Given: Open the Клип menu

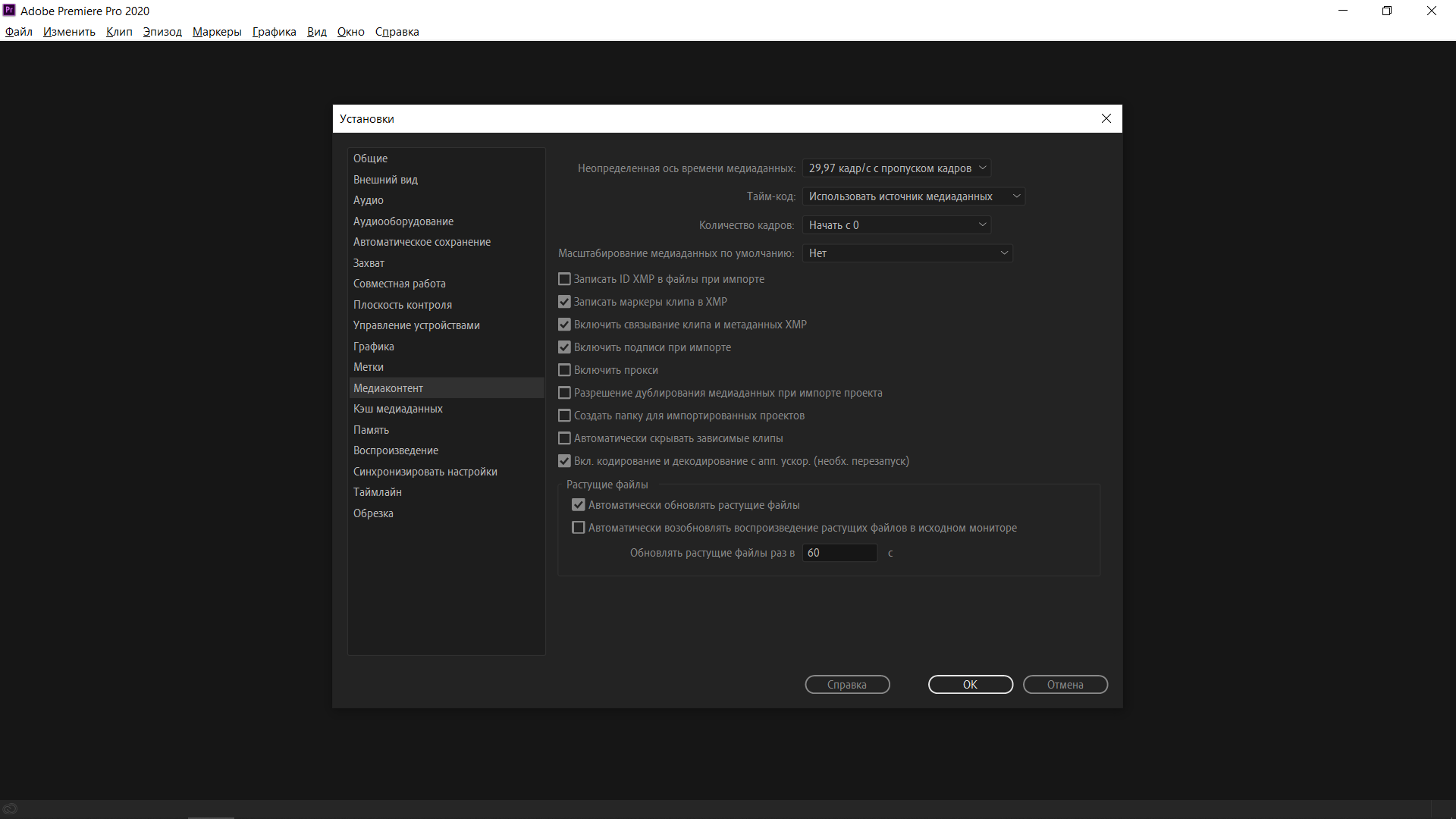Looking at the screenshot, I should pyautogui.click(x=119, y=32).
